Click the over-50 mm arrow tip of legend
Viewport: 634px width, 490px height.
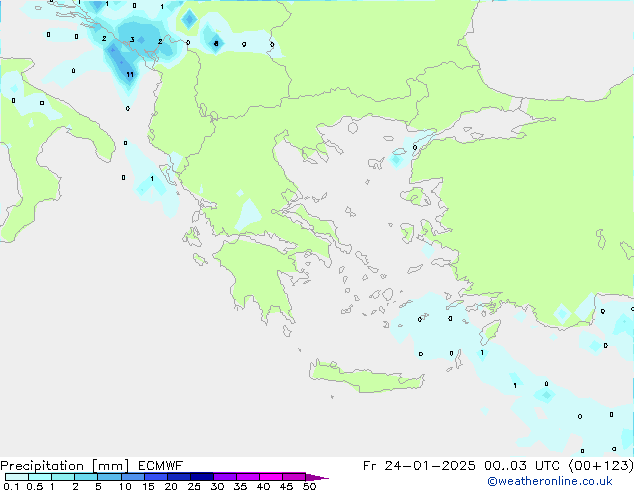tap(317, 477)
